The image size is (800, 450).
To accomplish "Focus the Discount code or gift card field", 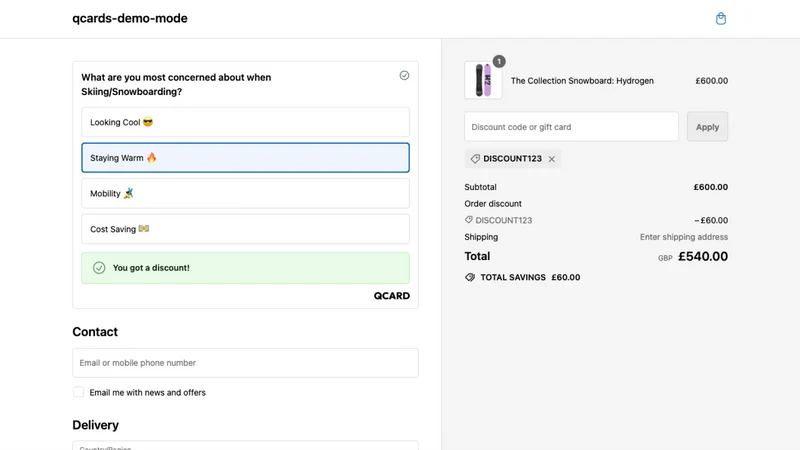I will tap(571, 127).
